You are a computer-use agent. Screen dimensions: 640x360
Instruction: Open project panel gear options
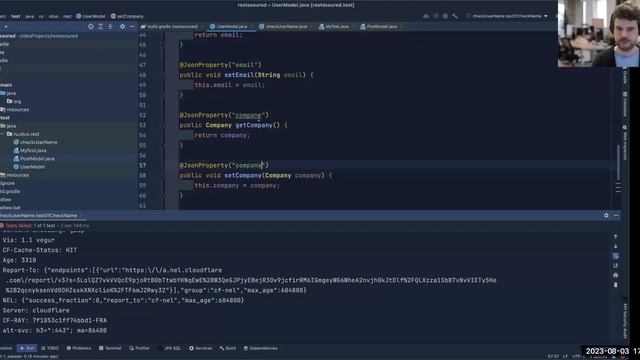point(122,27)
